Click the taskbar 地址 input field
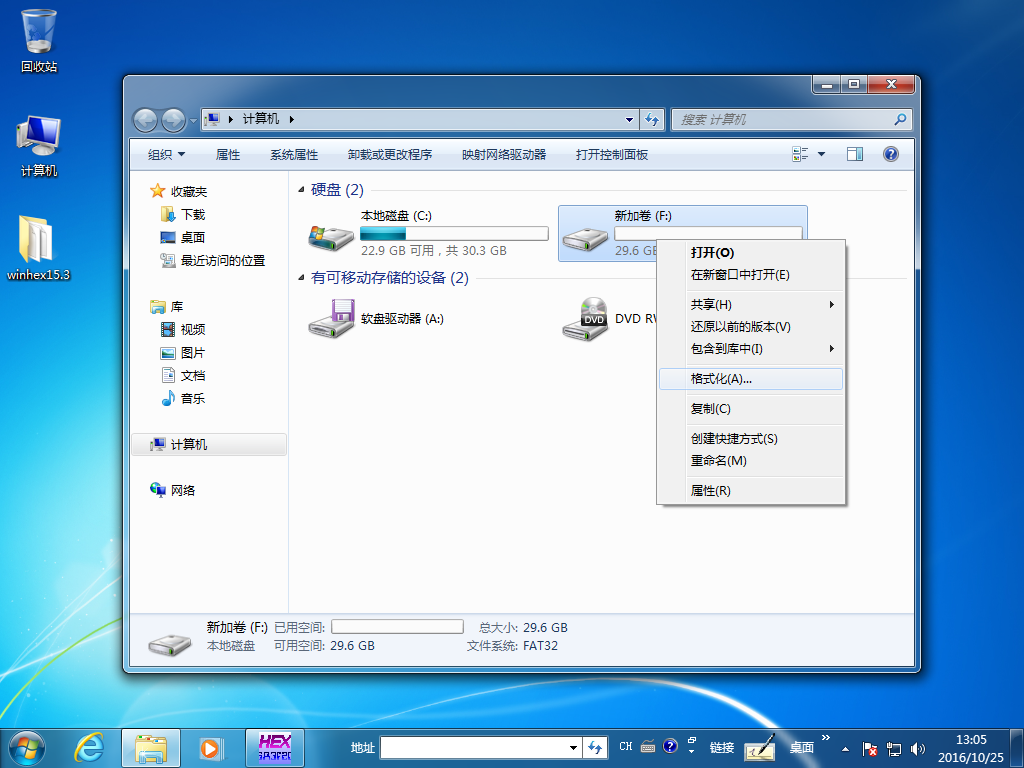 click(473, 748)
